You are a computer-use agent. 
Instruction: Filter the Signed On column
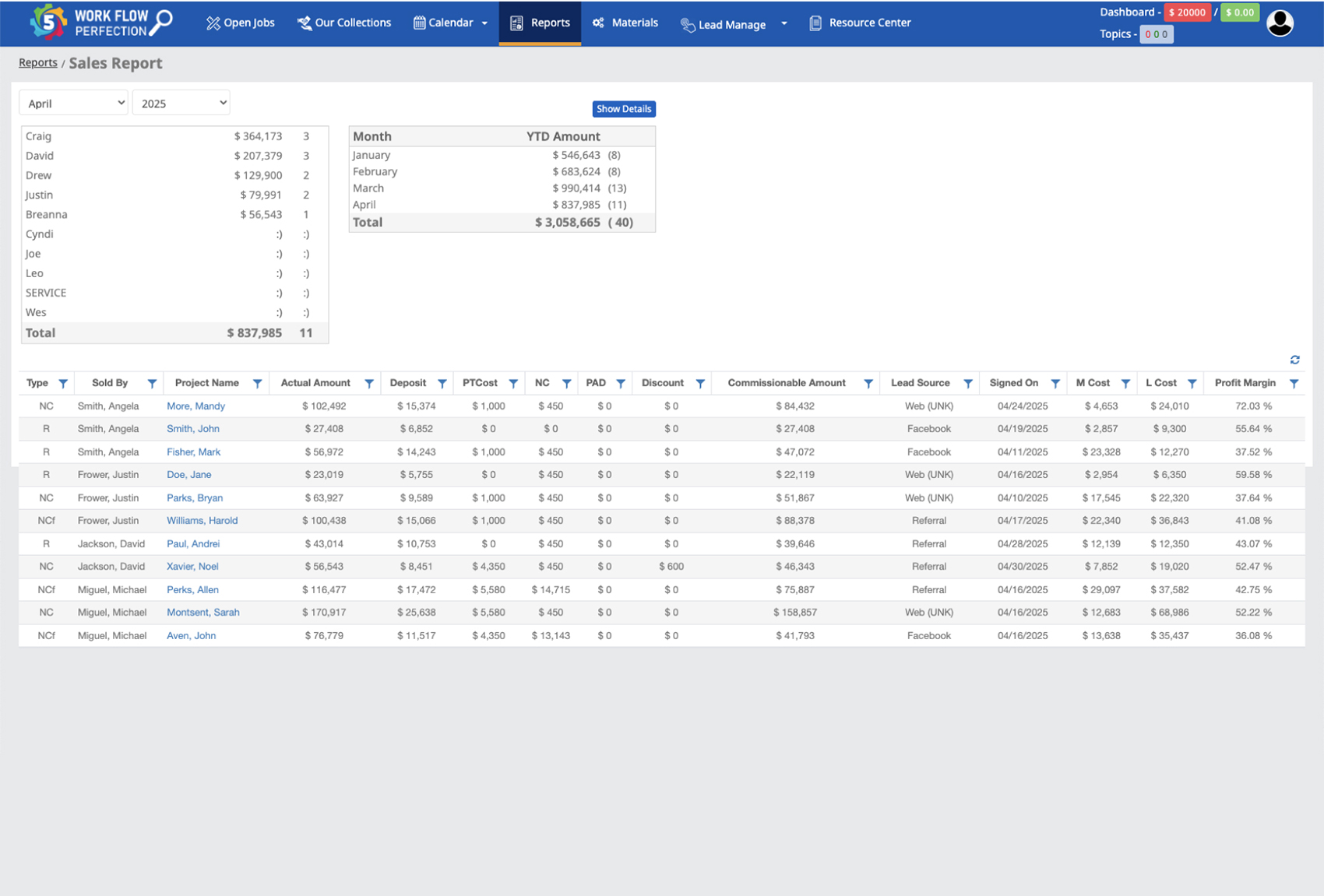click(1055, 383)
